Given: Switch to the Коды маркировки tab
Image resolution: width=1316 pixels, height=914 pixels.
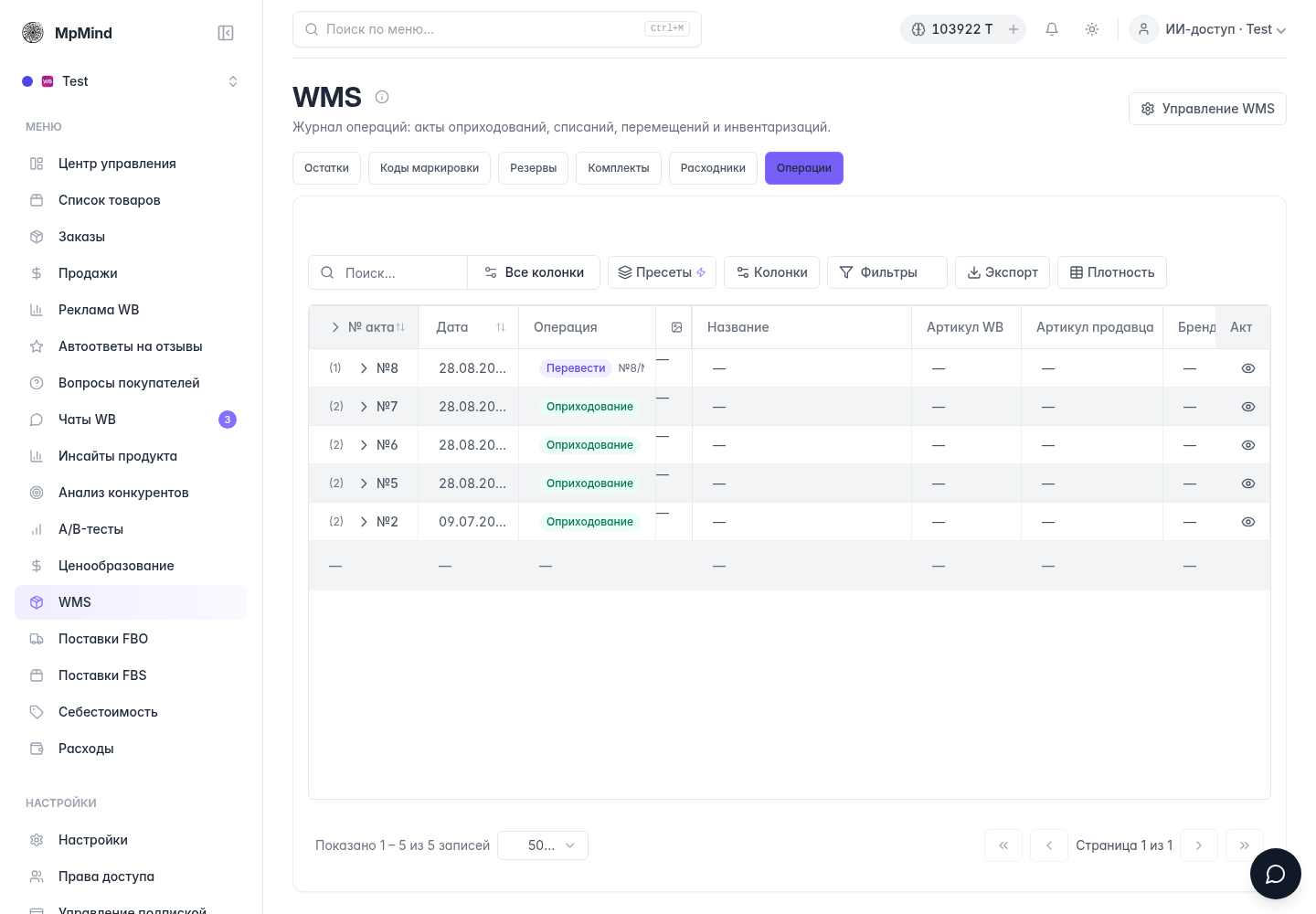Looking at the screenshot, I should click(x=430, y=168).
